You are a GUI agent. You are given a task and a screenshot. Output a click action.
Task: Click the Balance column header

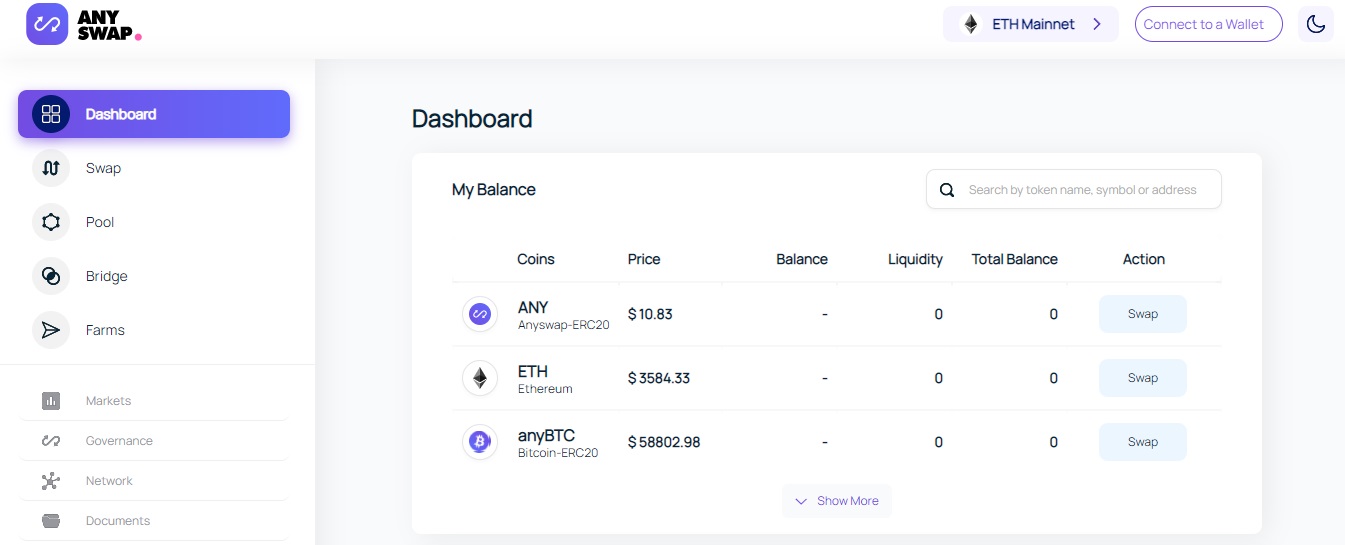802,259
